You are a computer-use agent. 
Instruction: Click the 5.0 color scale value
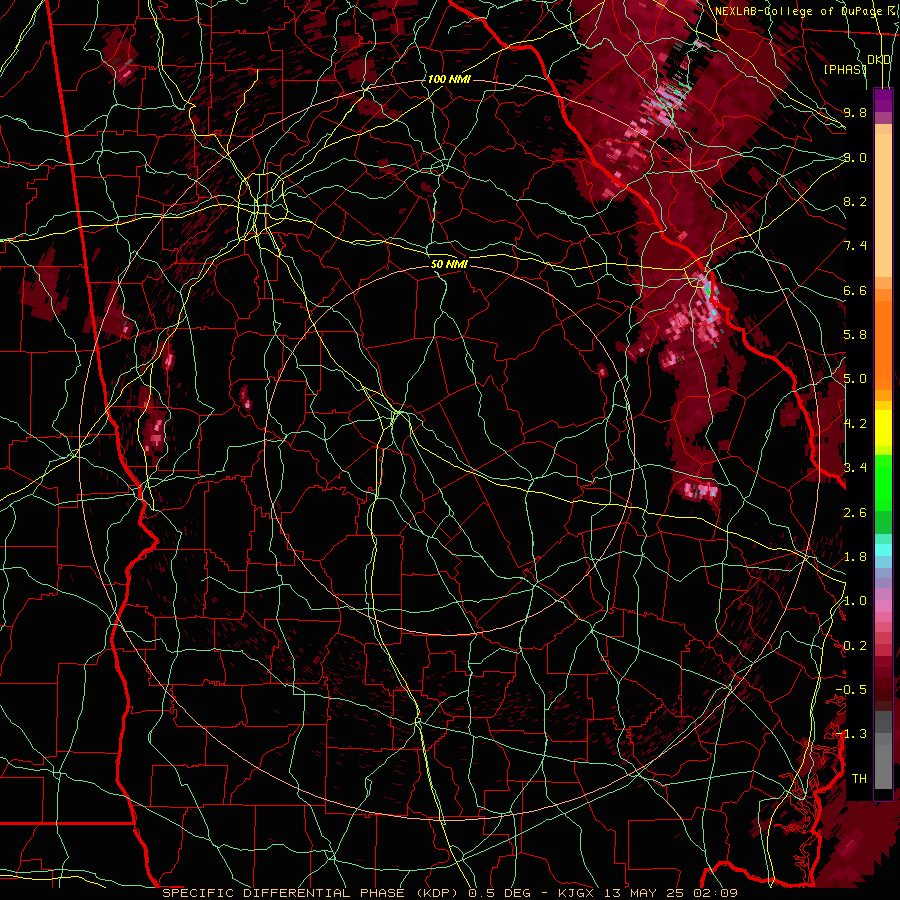tap(855, 379)
